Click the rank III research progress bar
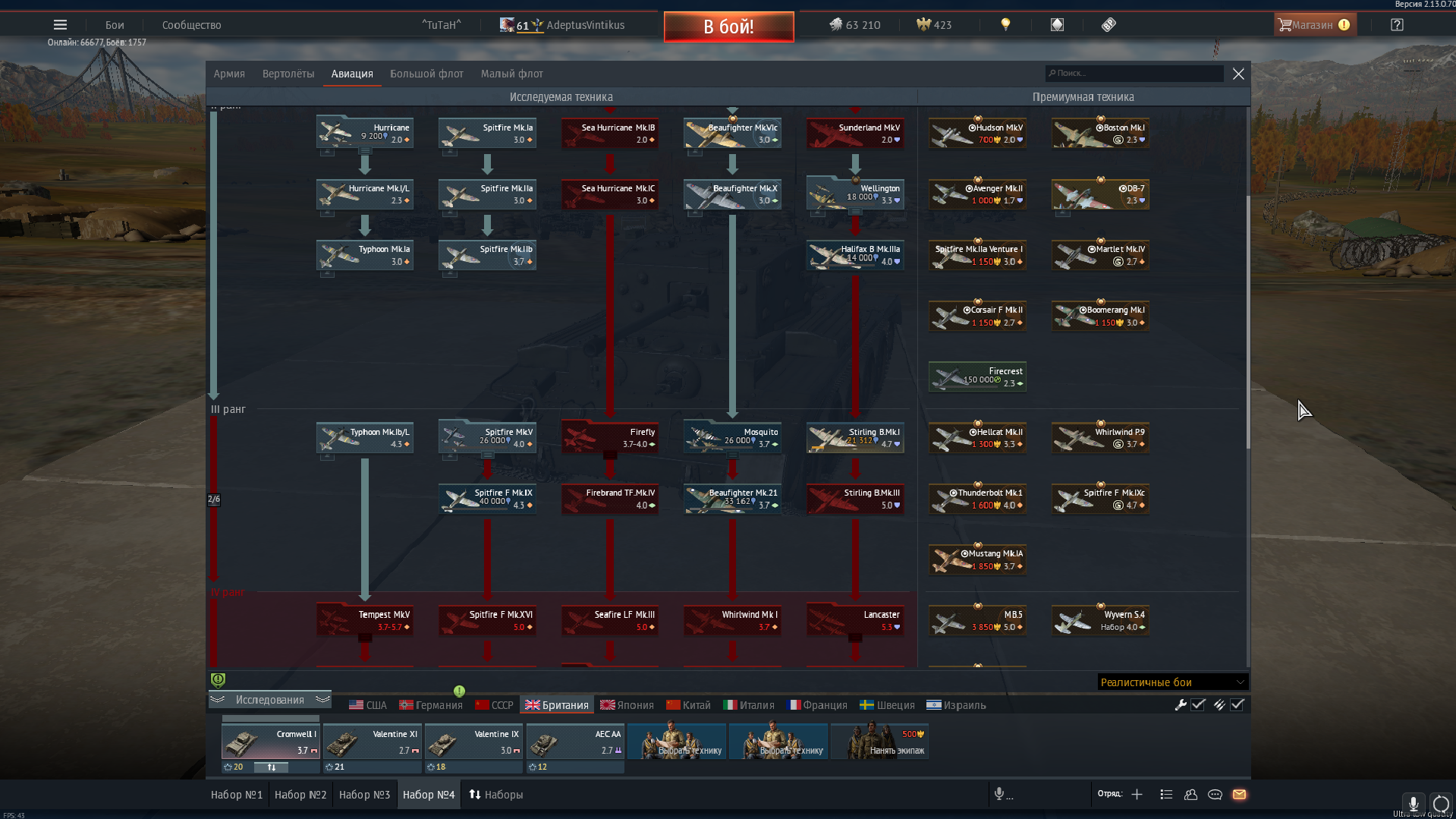Screen dimensions: 1456x819 click(214, 499)
